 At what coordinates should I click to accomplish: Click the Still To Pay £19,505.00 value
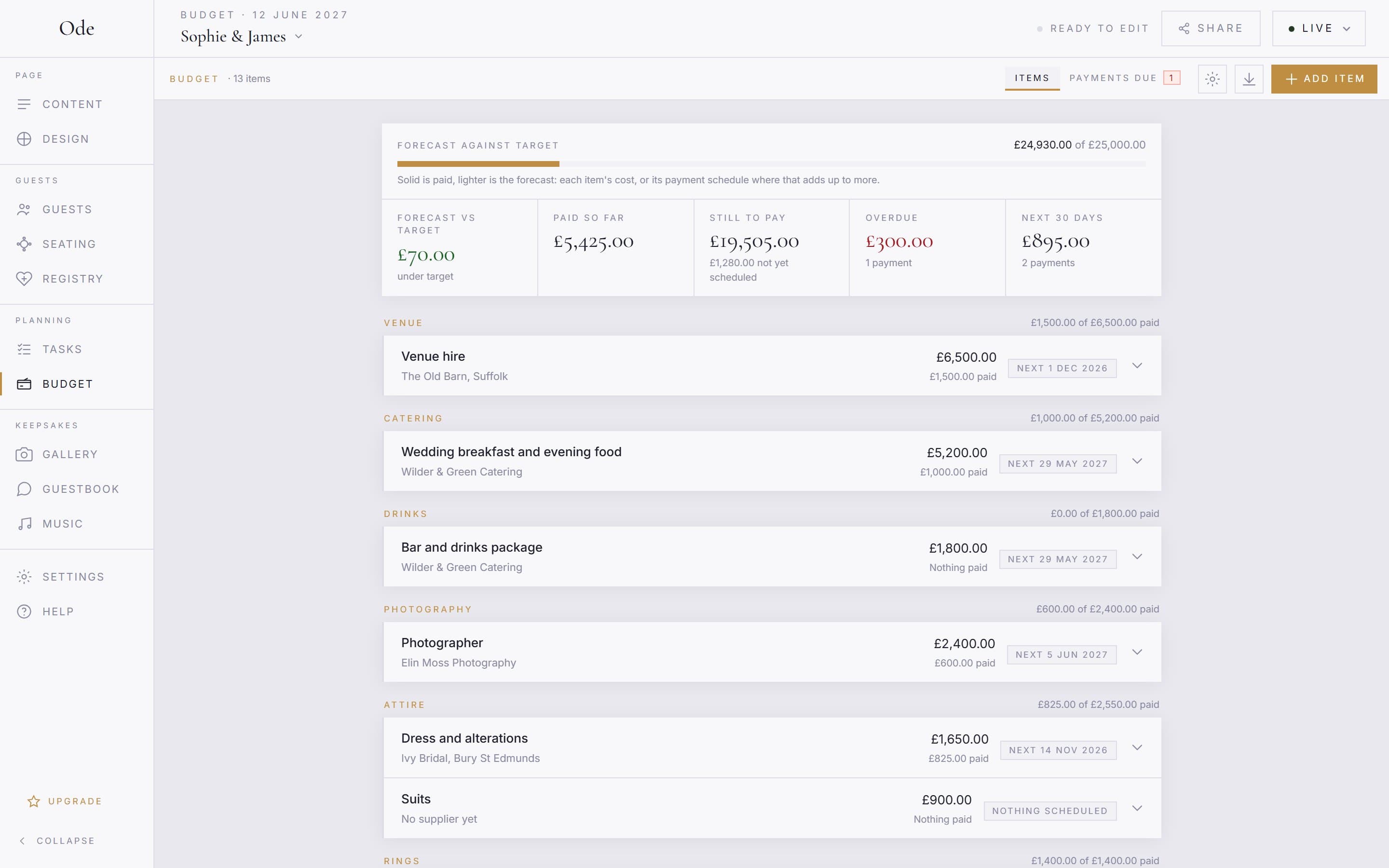(754, 242)
